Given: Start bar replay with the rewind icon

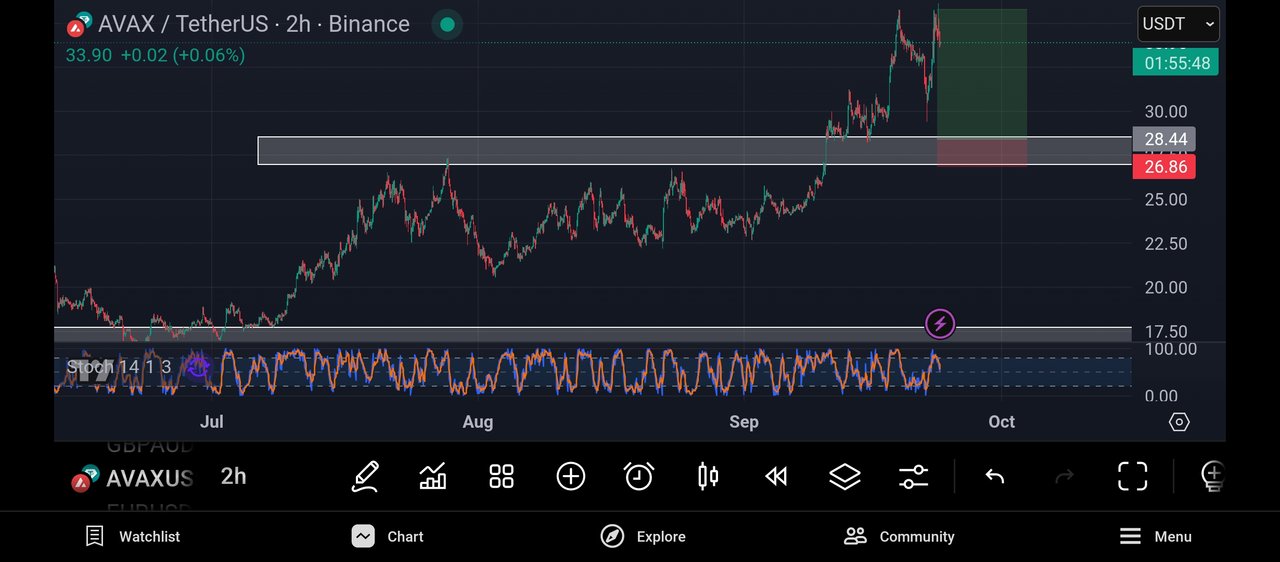Looking at the screenshot, I should tap(776, 477).
